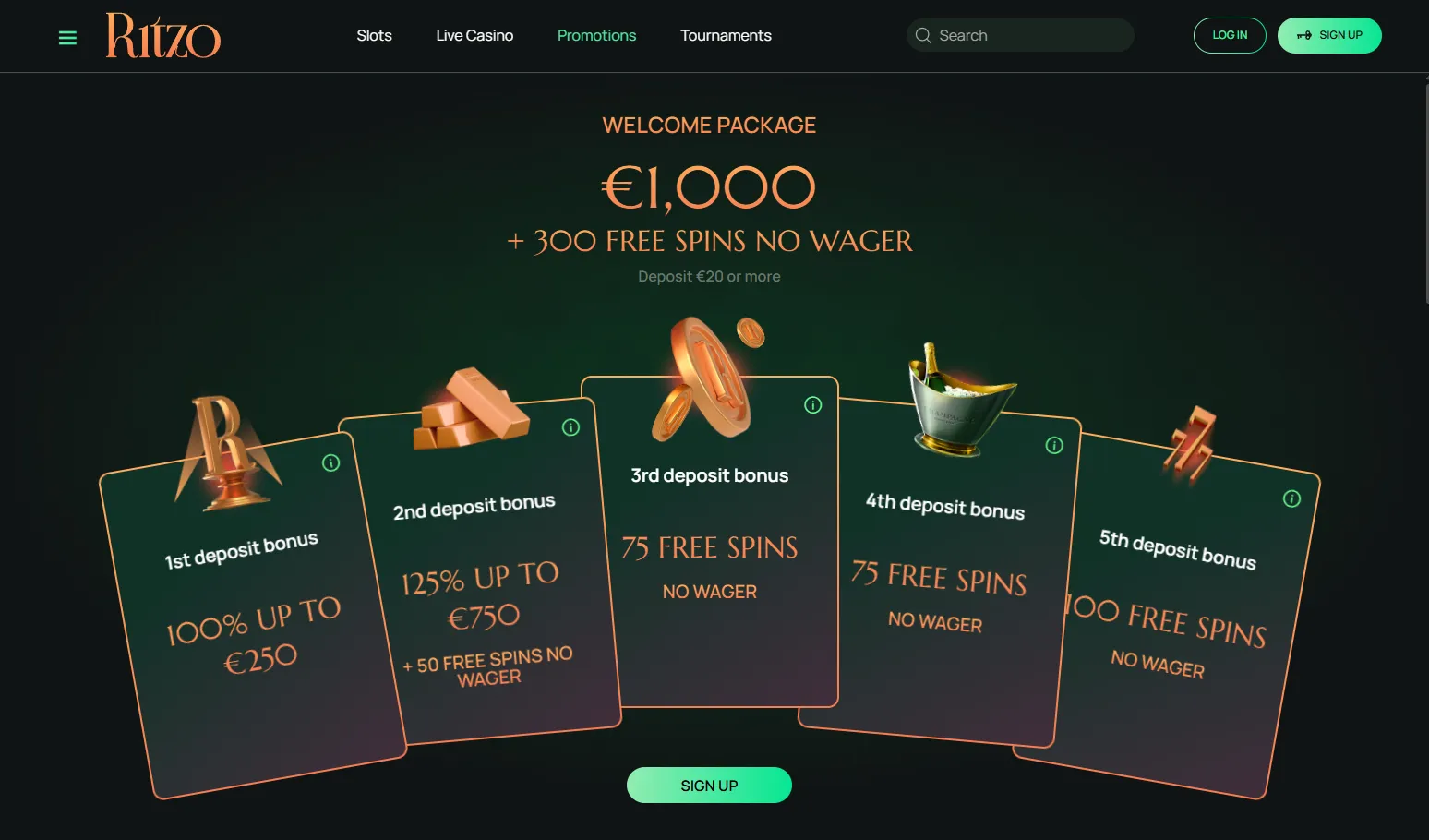Open the Live Casino section
Viewport: 1429px width, 840px height.
tap(474, 35)
